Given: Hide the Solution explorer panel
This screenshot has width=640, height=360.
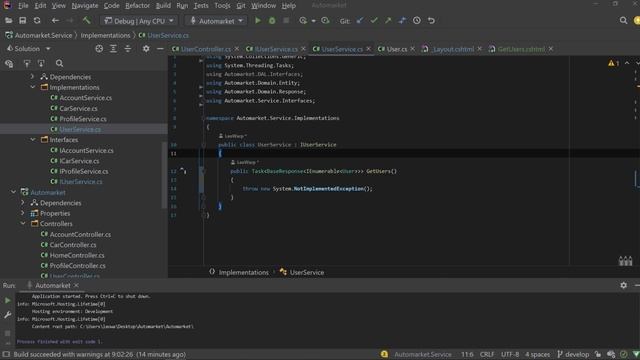Looking at the screenshot, I should pos(160,49).
